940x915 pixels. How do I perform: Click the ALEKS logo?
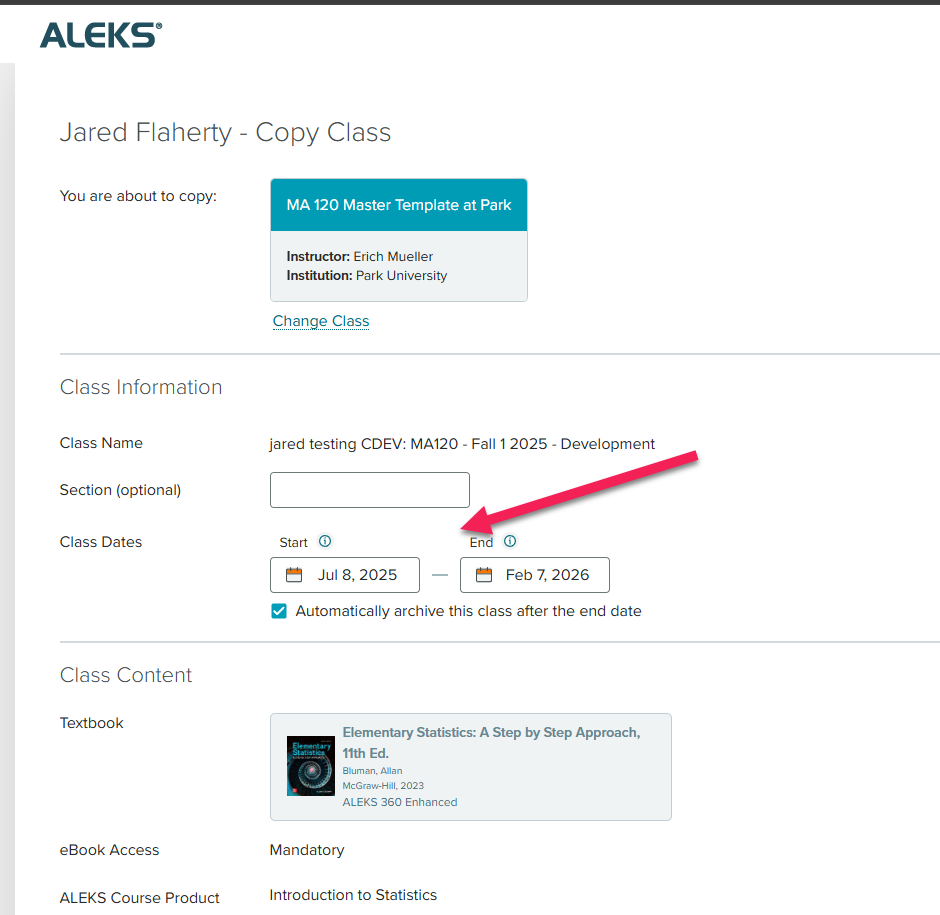pyautogui.click(x=101, y=35)
